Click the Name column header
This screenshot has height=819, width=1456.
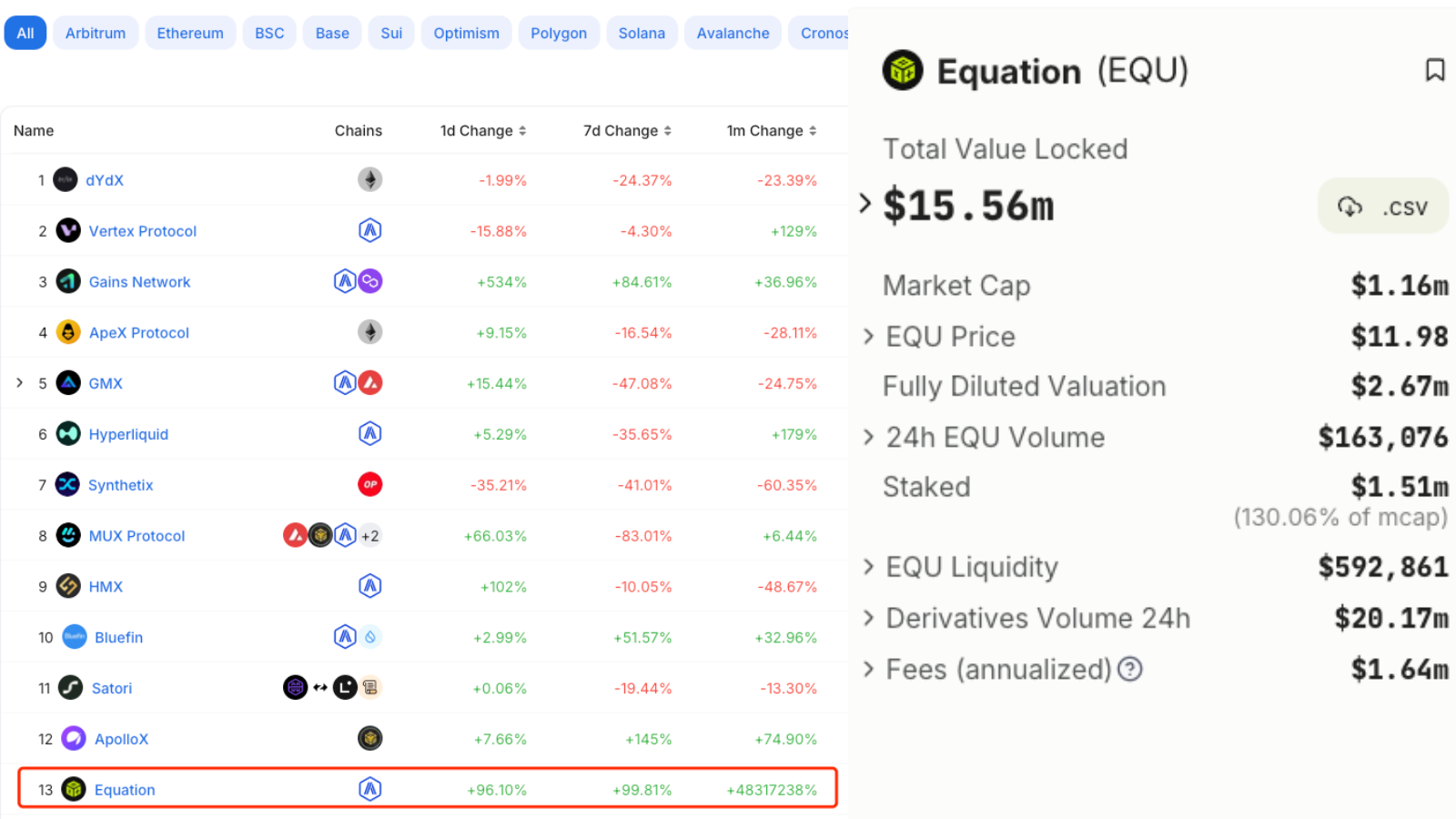click(x=34, y=131)
